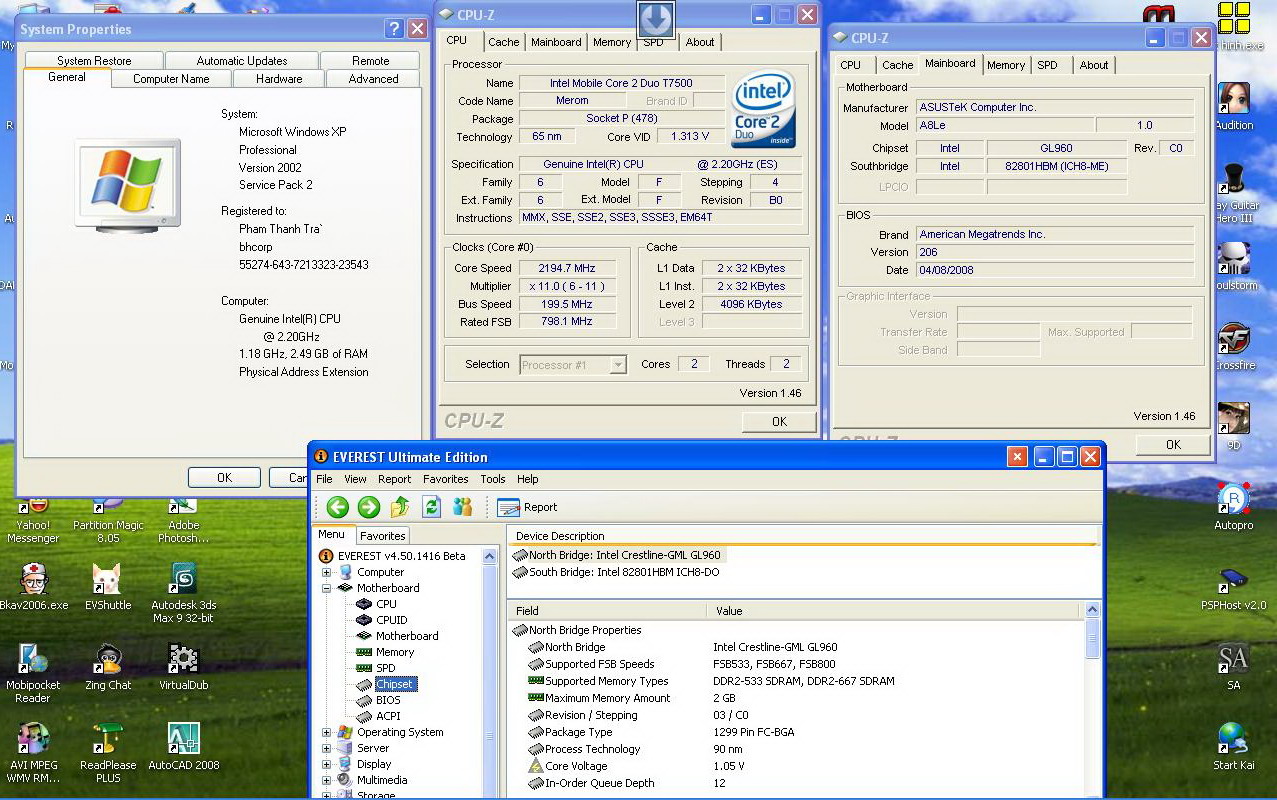Click the EVEREST tree scrollbar up arrow

tap(490, 556)
